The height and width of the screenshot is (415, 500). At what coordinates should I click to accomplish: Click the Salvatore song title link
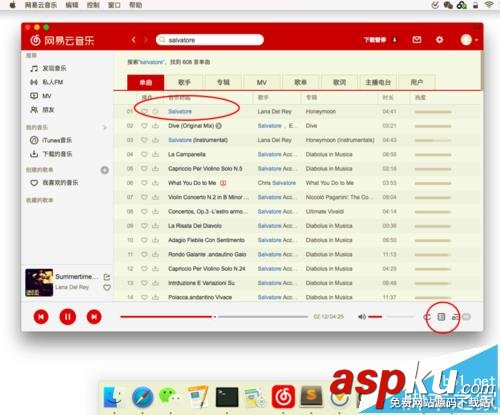coord(180,111)
